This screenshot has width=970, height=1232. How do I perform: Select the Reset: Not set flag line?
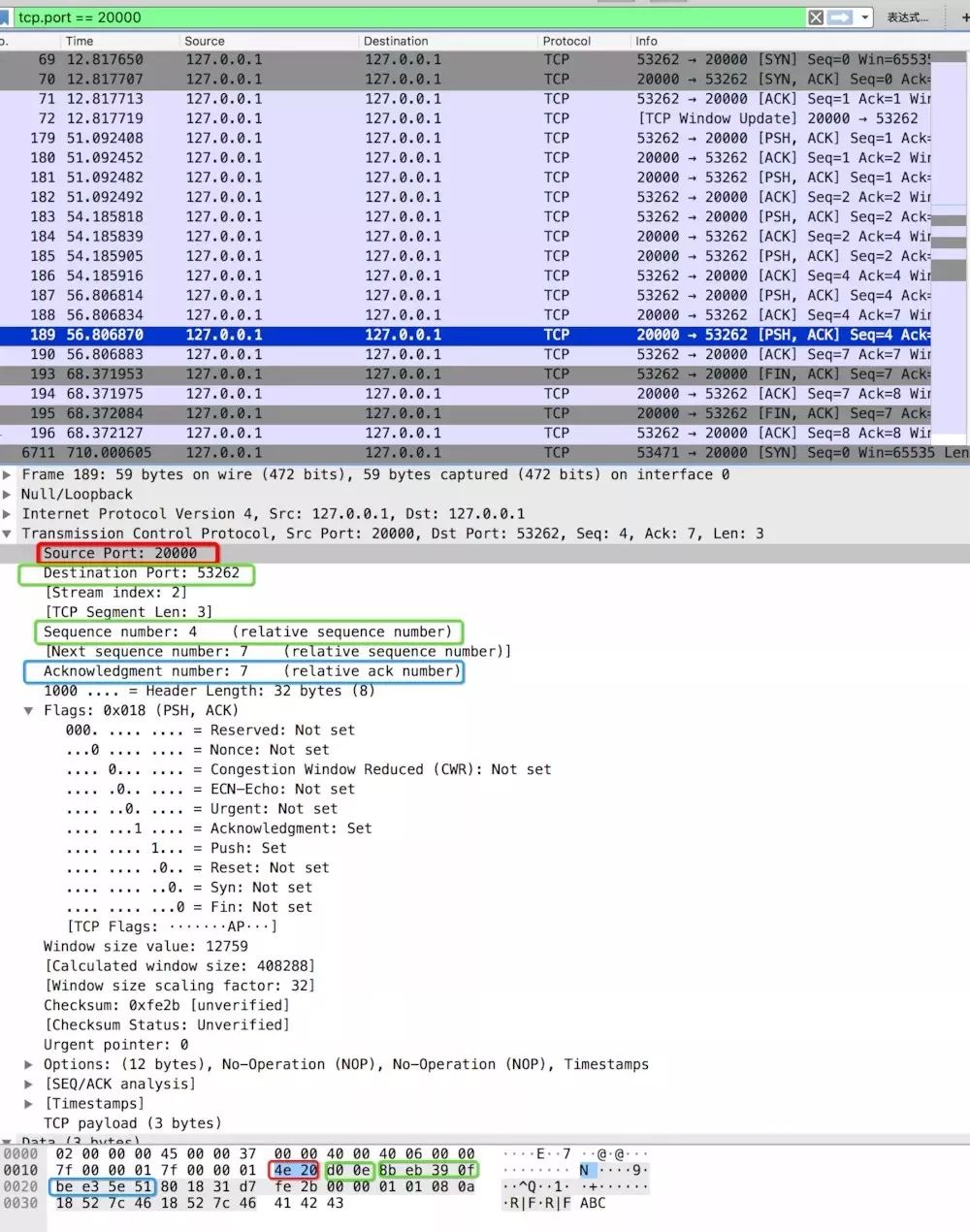point(198,867)
